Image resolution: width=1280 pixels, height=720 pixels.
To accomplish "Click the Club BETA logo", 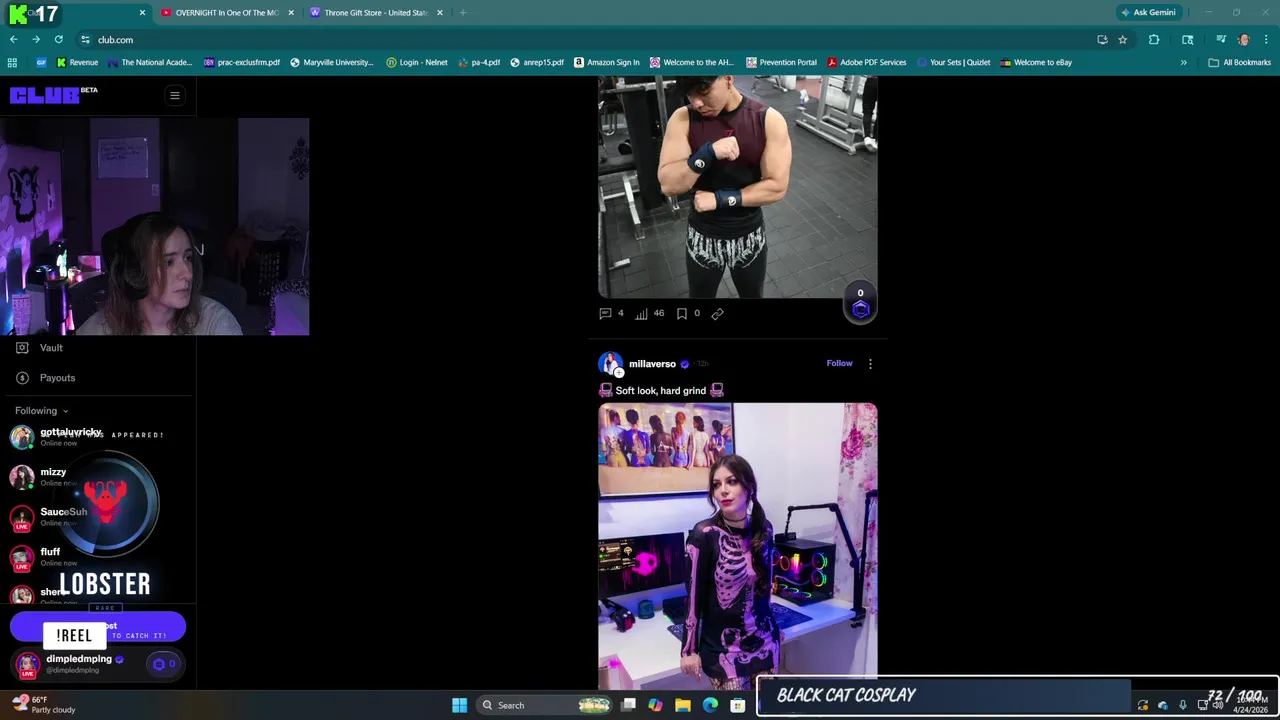I will (x=54, y=95).
